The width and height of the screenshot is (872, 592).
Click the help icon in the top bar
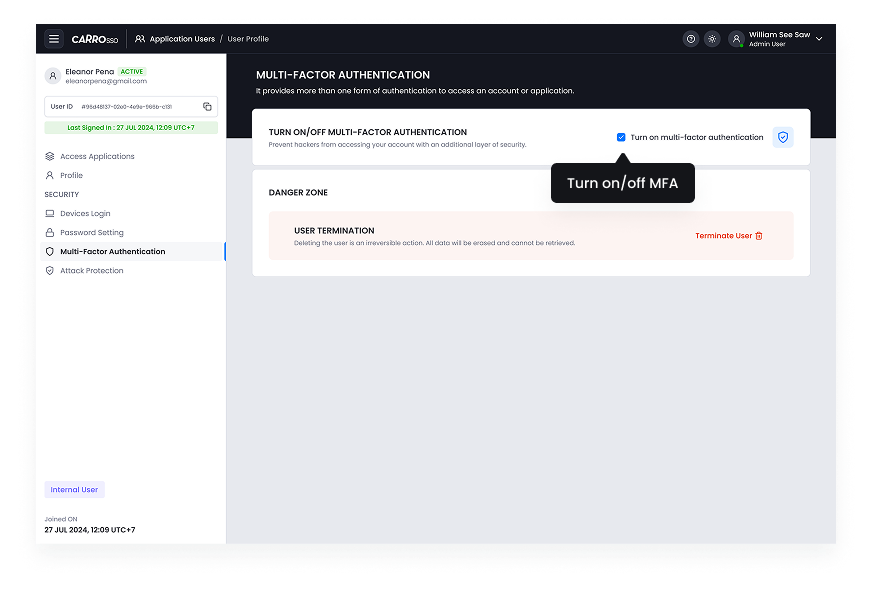690,38
